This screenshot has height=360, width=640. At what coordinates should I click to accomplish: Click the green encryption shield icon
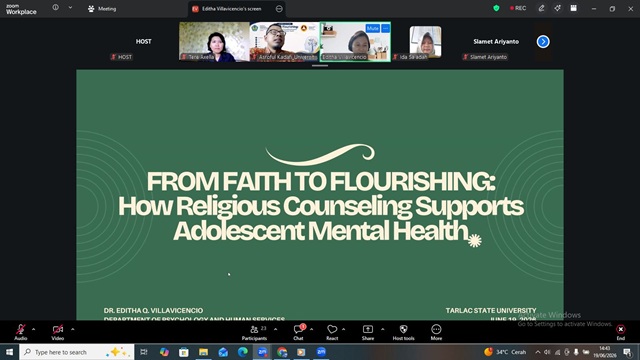(496, 8)
